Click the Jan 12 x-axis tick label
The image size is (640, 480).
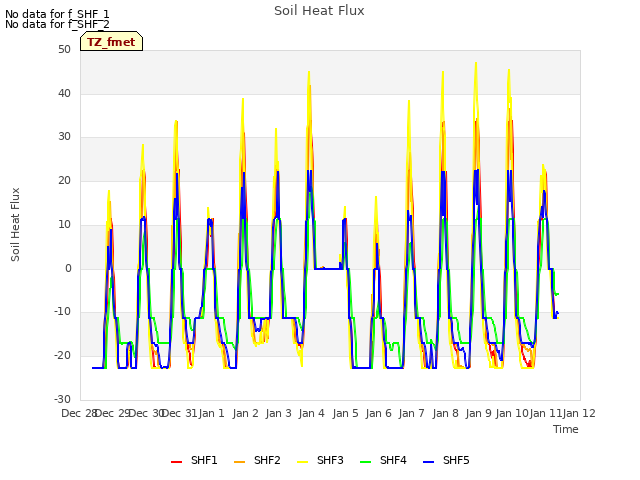click(580, 413)
